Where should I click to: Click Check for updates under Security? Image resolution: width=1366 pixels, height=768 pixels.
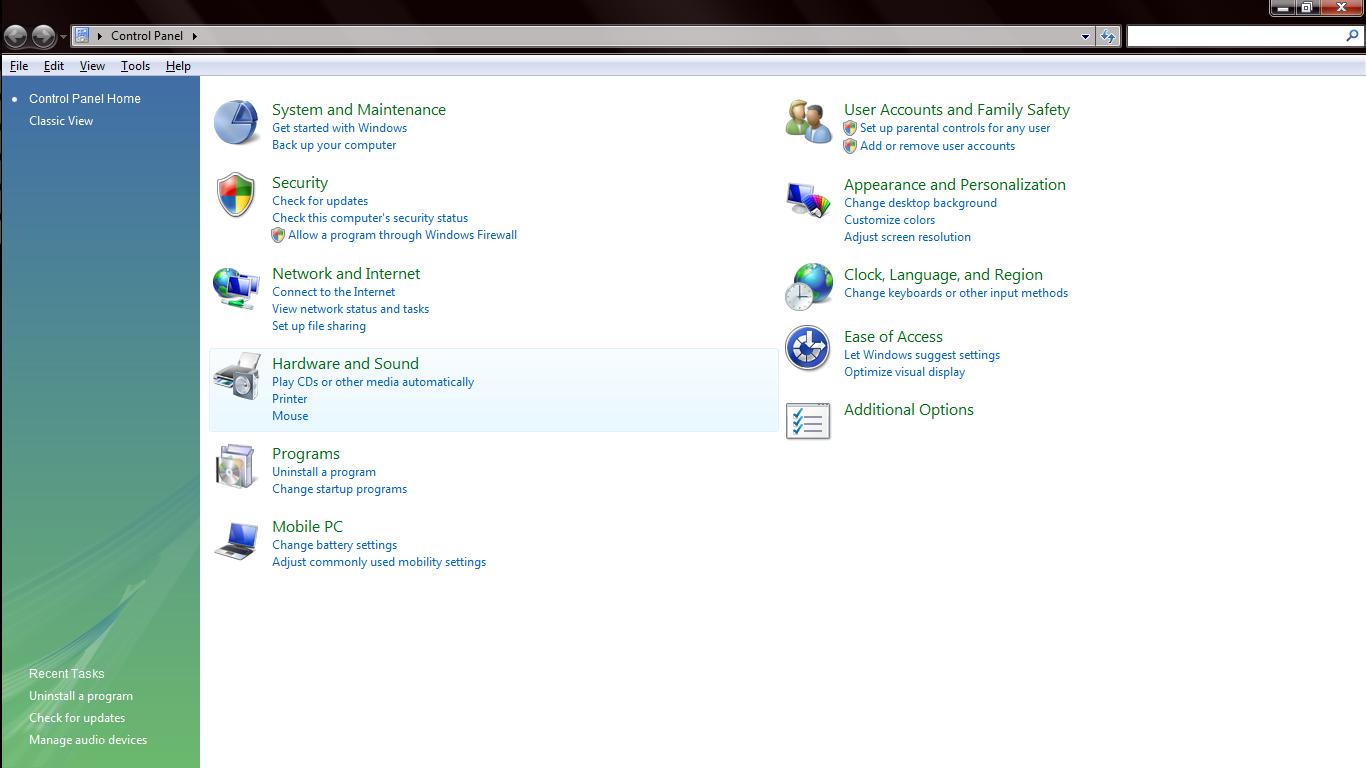(320, 201)
